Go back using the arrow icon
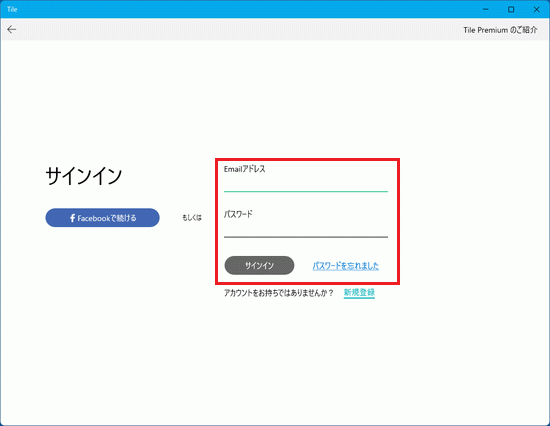This screenshot has height=426, width=550. coord(12,29)
